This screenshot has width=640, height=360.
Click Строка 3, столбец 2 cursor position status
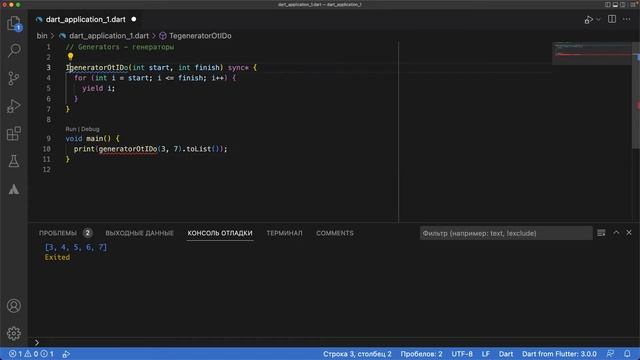357,354
